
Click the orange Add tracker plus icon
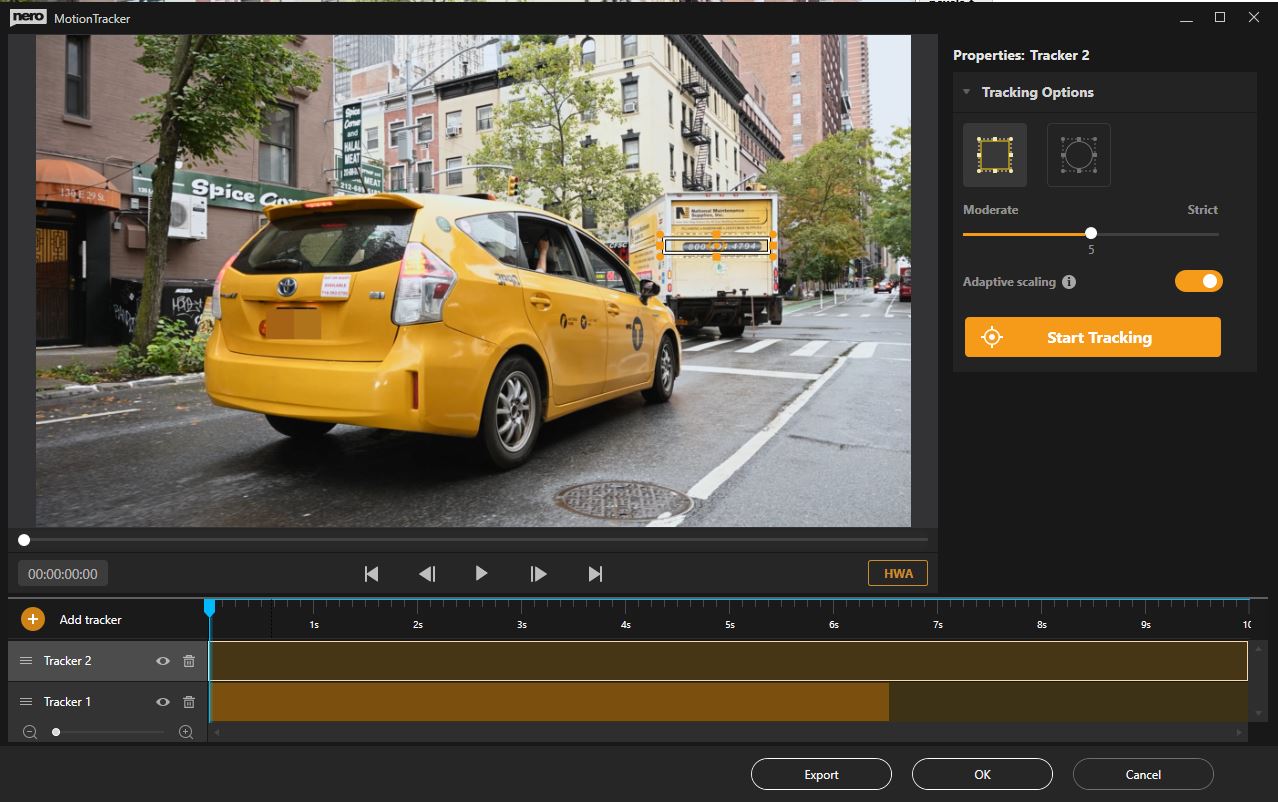(x=33, y=619)
